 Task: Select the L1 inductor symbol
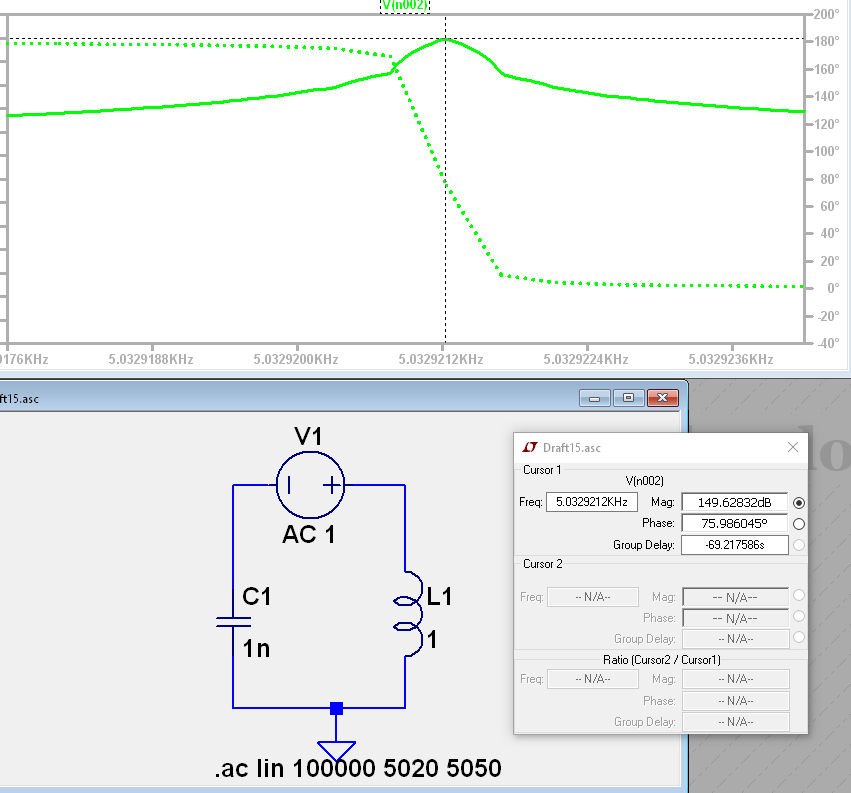pyautogui.click(x=410, y=613)
